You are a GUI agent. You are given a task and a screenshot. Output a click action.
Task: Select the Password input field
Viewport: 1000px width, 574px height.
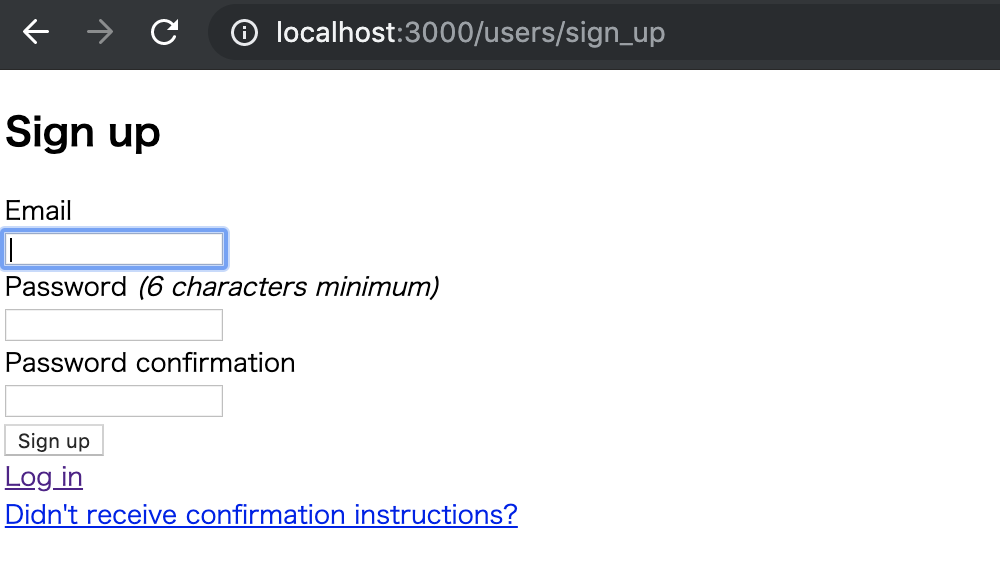(x=114, y=325)
